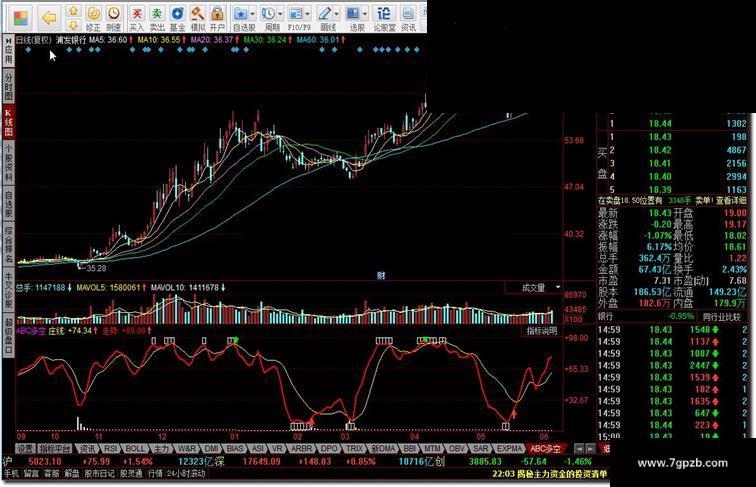The height and width of the screenshot is (487, 756).
Task: Select the TRIX indicator tab
Action: tap(354, 448)
